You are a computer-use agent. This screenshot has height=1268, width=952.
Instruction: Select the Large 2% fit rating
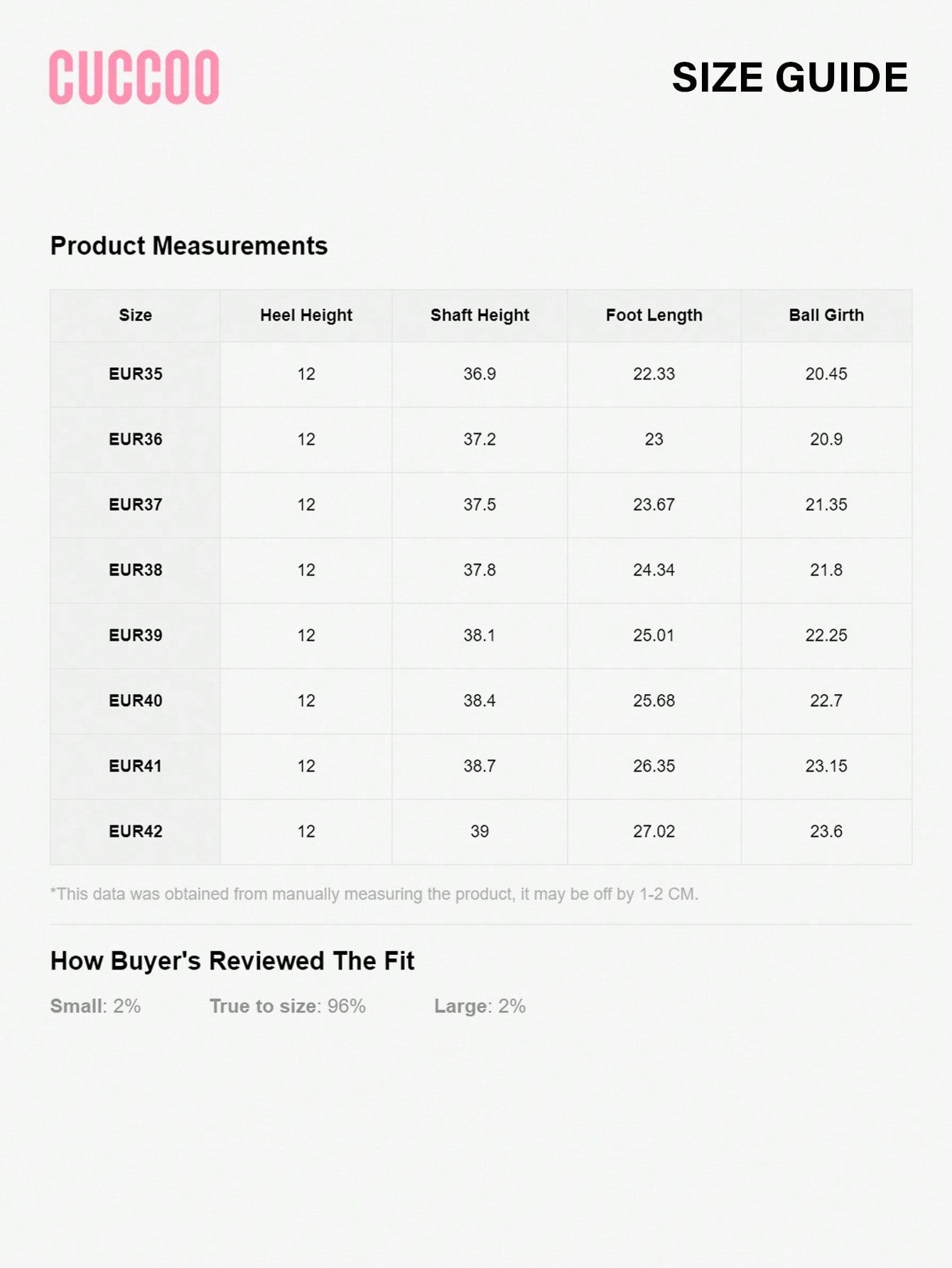click(x=480, y=1007)
